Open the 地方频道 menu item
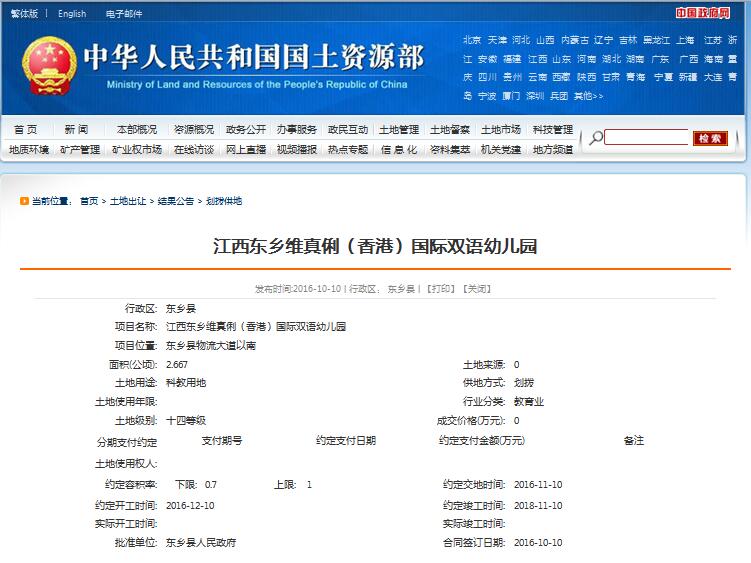Viewport: 751px width, 563px height. (x=553, y=149)
